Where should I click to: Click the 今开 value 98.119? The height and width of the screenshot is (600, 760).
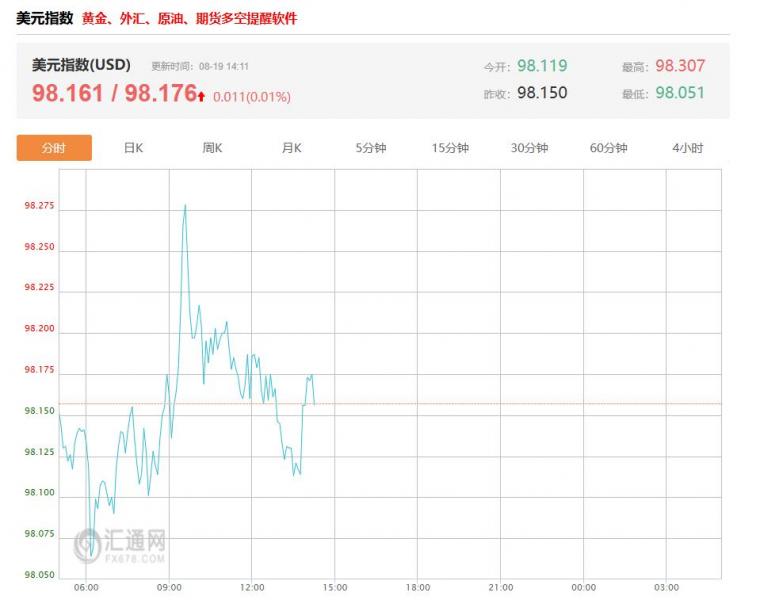click(x=542, y=65)
